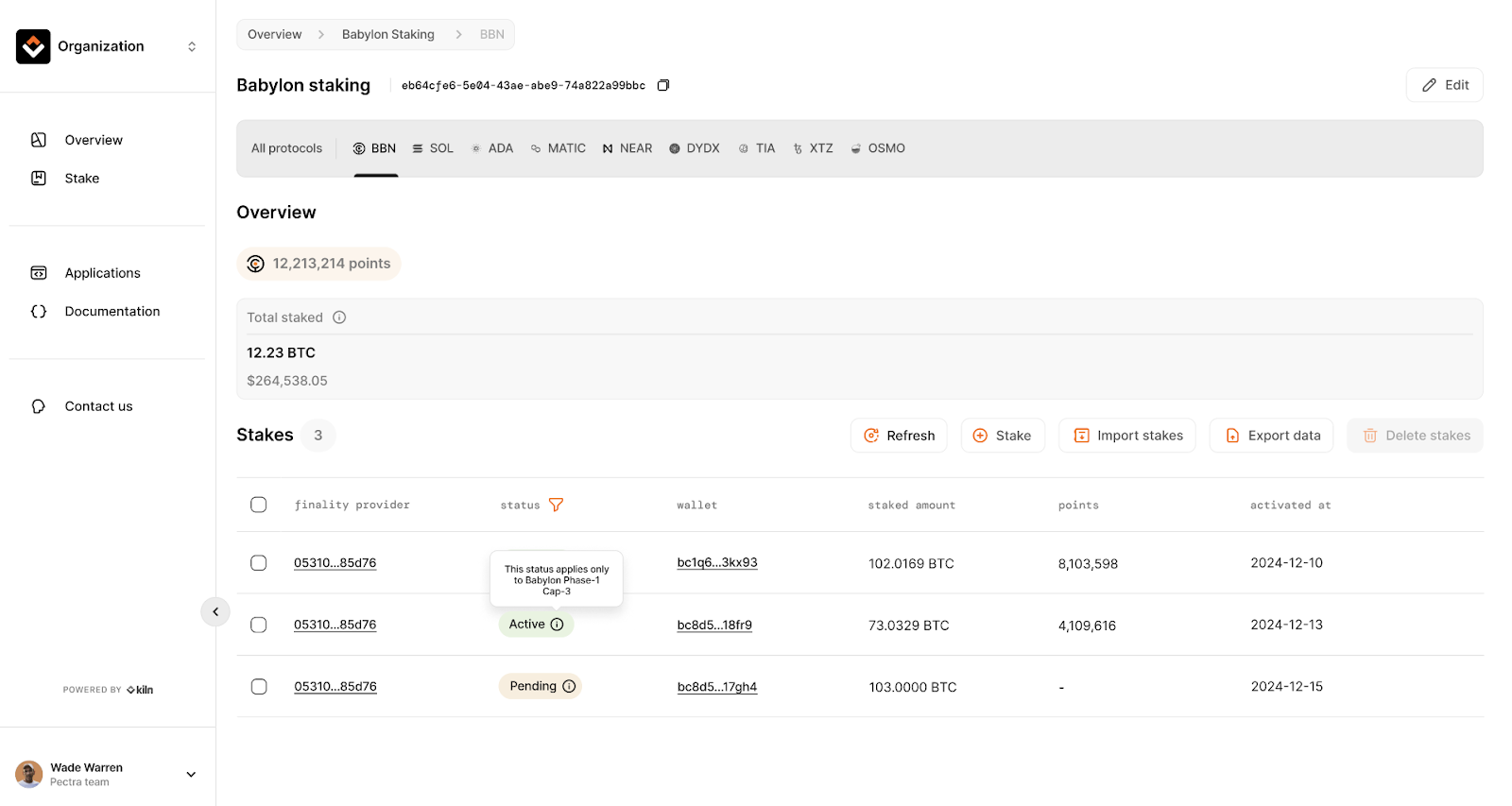The height and width of the screenshot is (806, 1512).
Task: Click the Stake button above the table
Action: (x=1003, y=436)
